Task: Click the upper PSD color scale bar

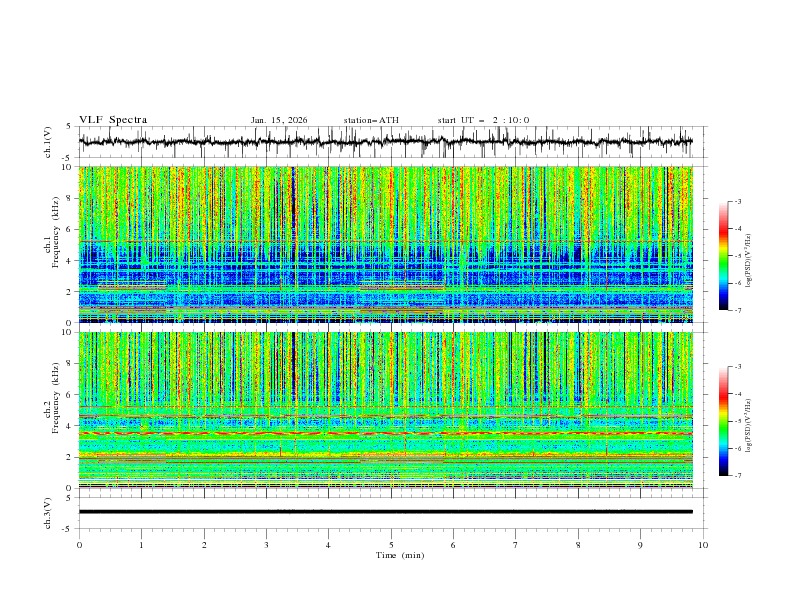Action: point(723,256)
